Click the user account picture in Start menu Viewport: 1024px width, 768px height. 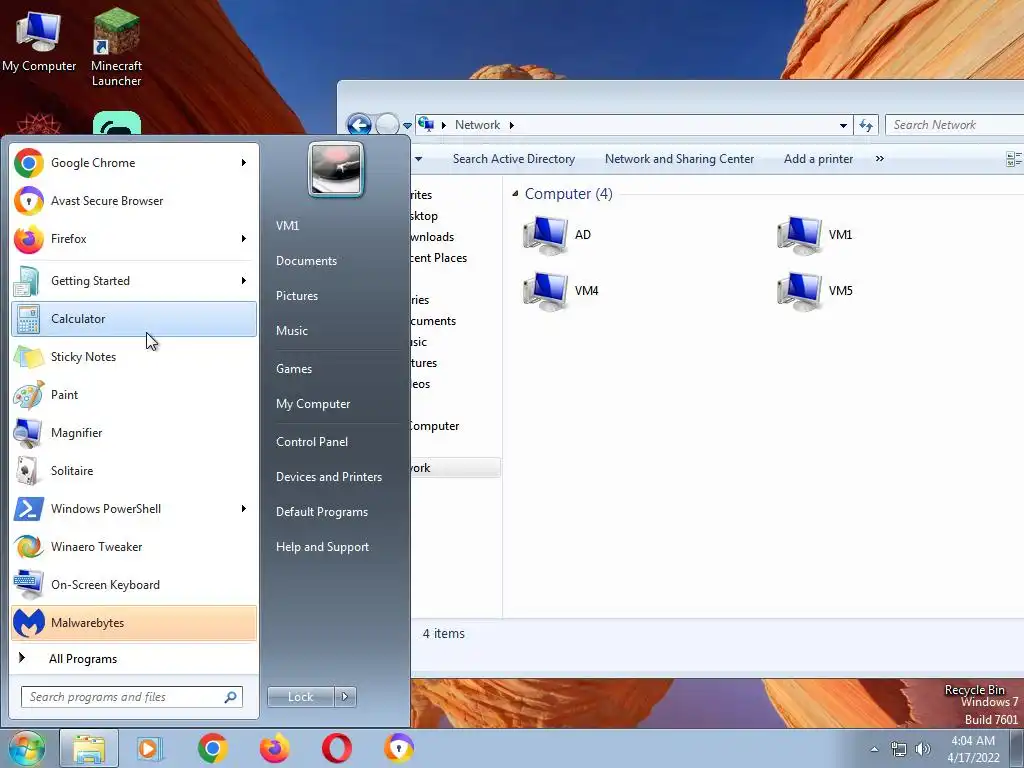coord(336,170)
